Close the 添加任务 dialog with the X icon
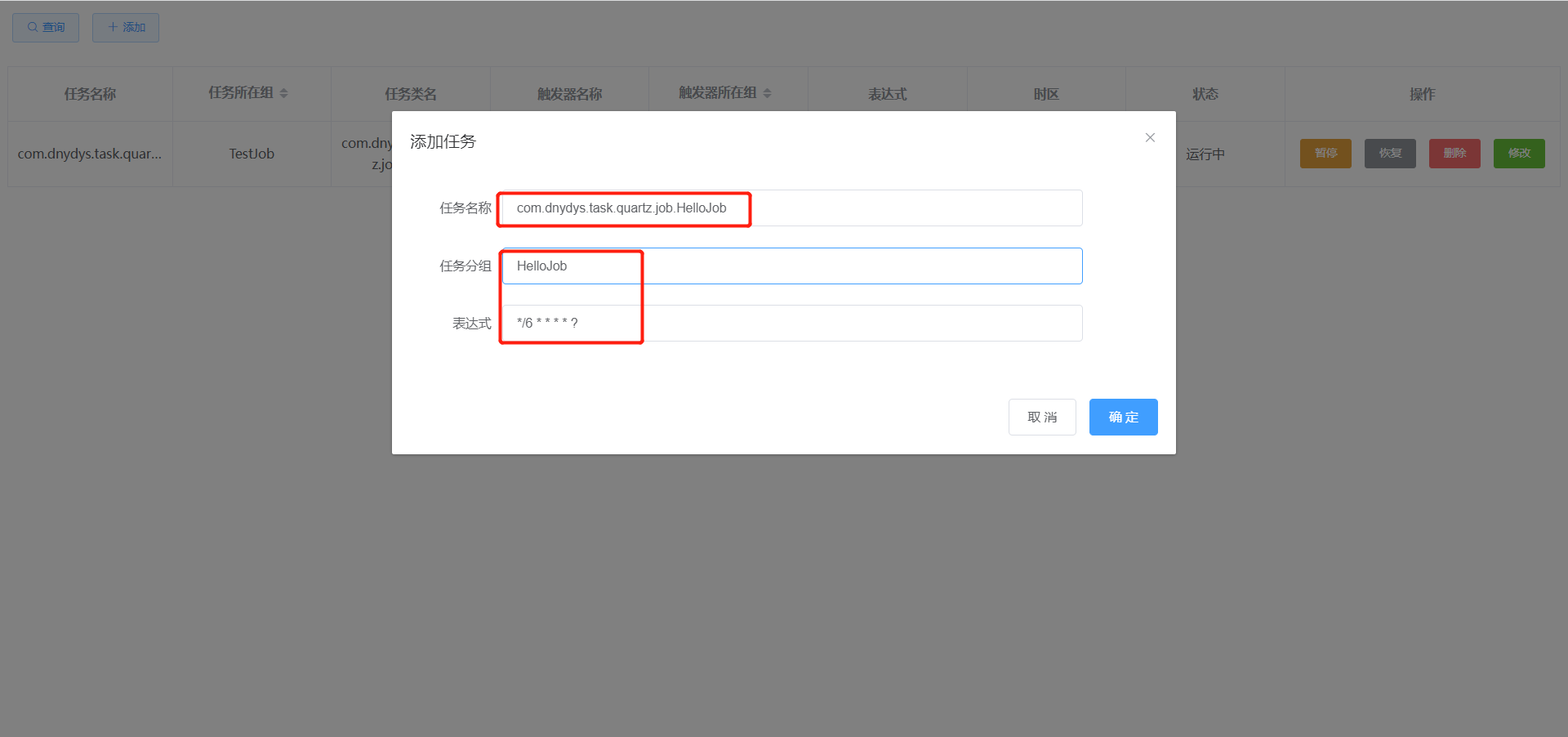Image resolution: width=1568 pixels, height=737 pixels. (x=1150, y=137)
